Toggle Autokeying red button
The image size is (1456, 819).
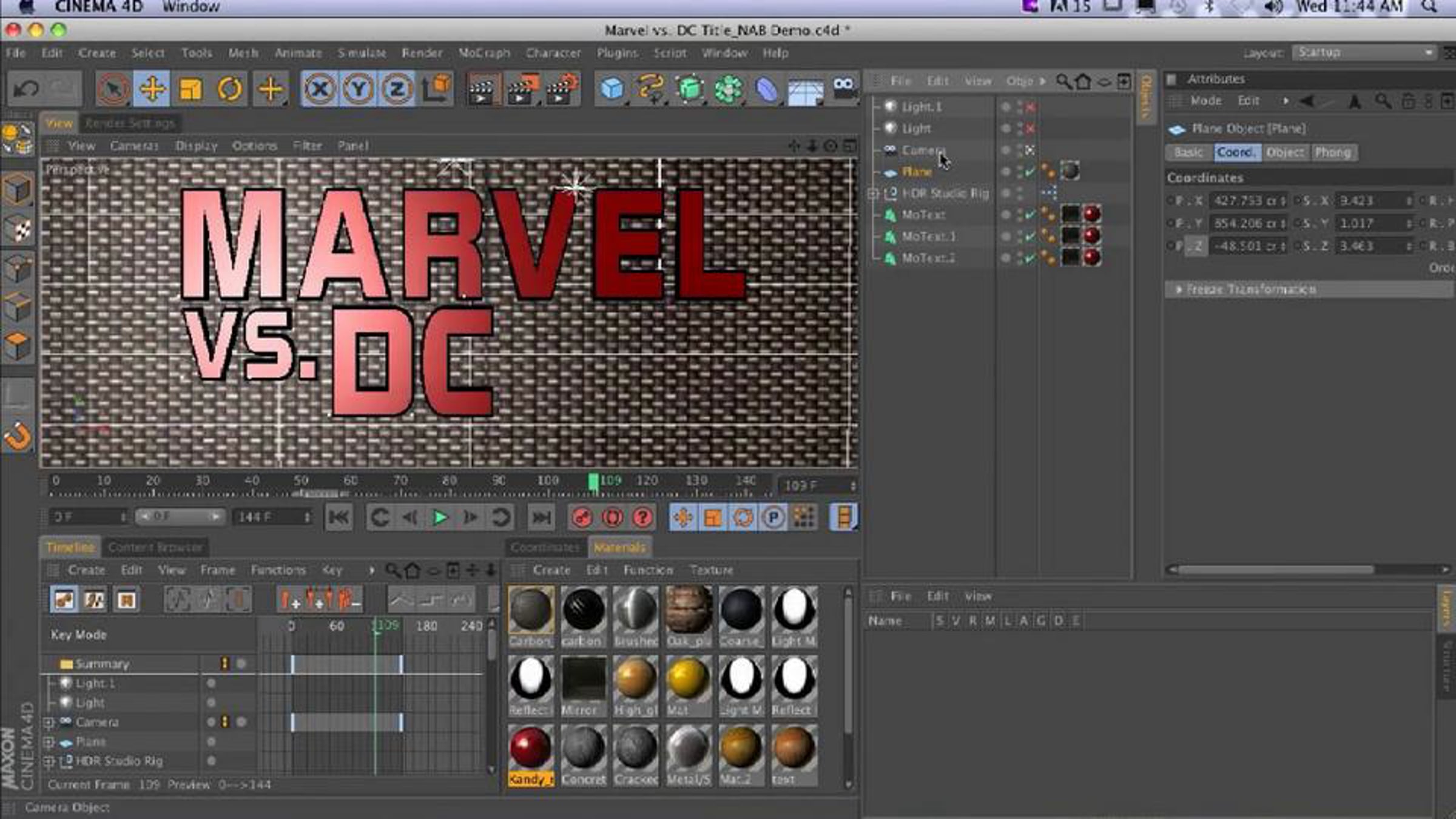click(612, 517)
